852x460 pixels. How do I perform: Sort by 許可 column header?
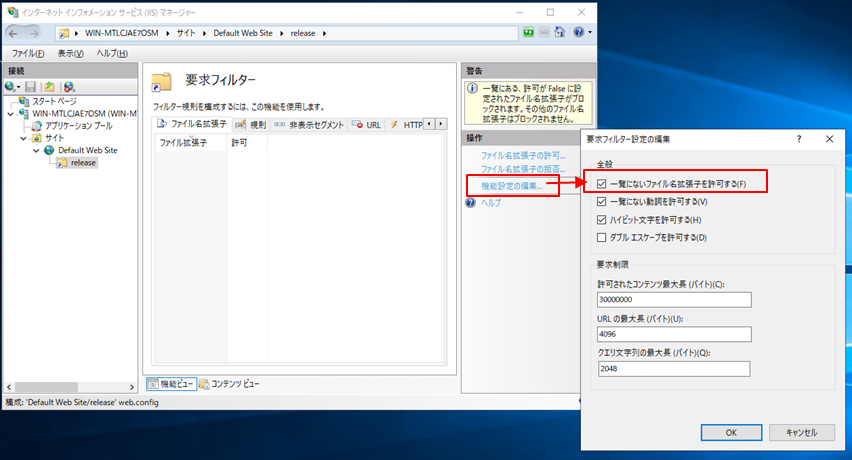coord(247,143)
